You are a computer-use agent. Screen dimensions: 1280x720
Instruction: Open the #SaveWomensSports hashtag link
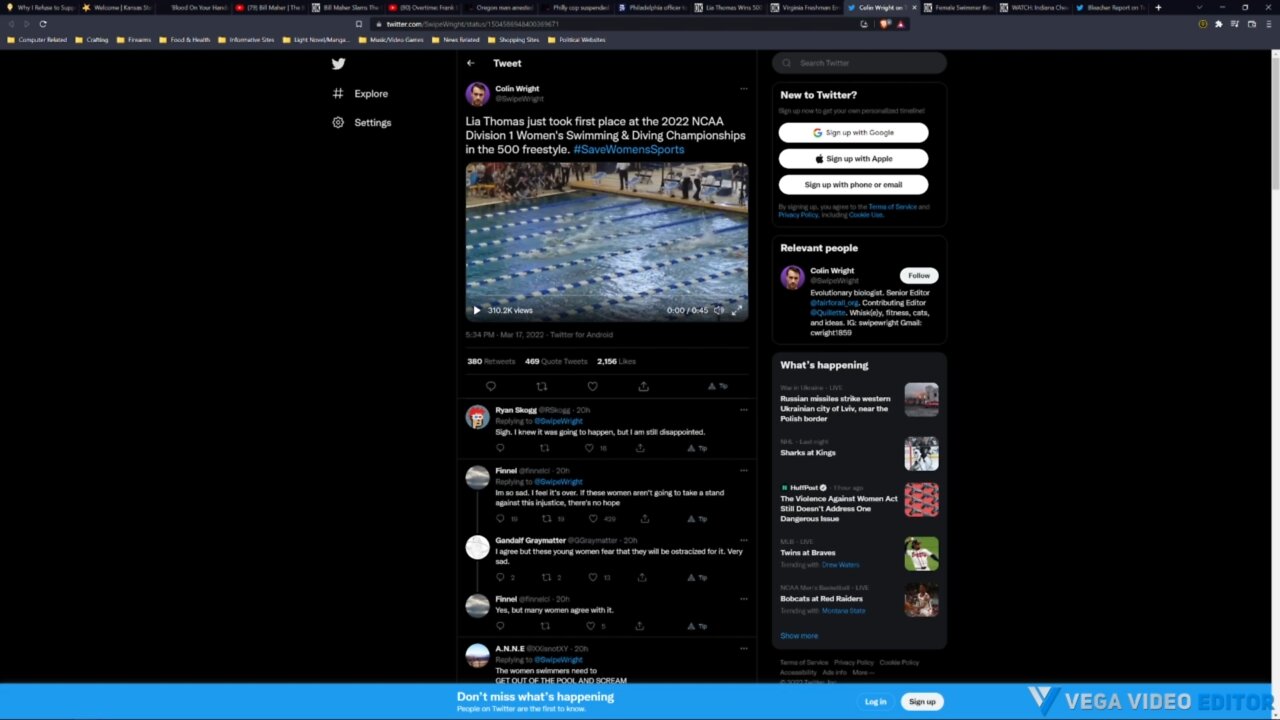point(629,149)
